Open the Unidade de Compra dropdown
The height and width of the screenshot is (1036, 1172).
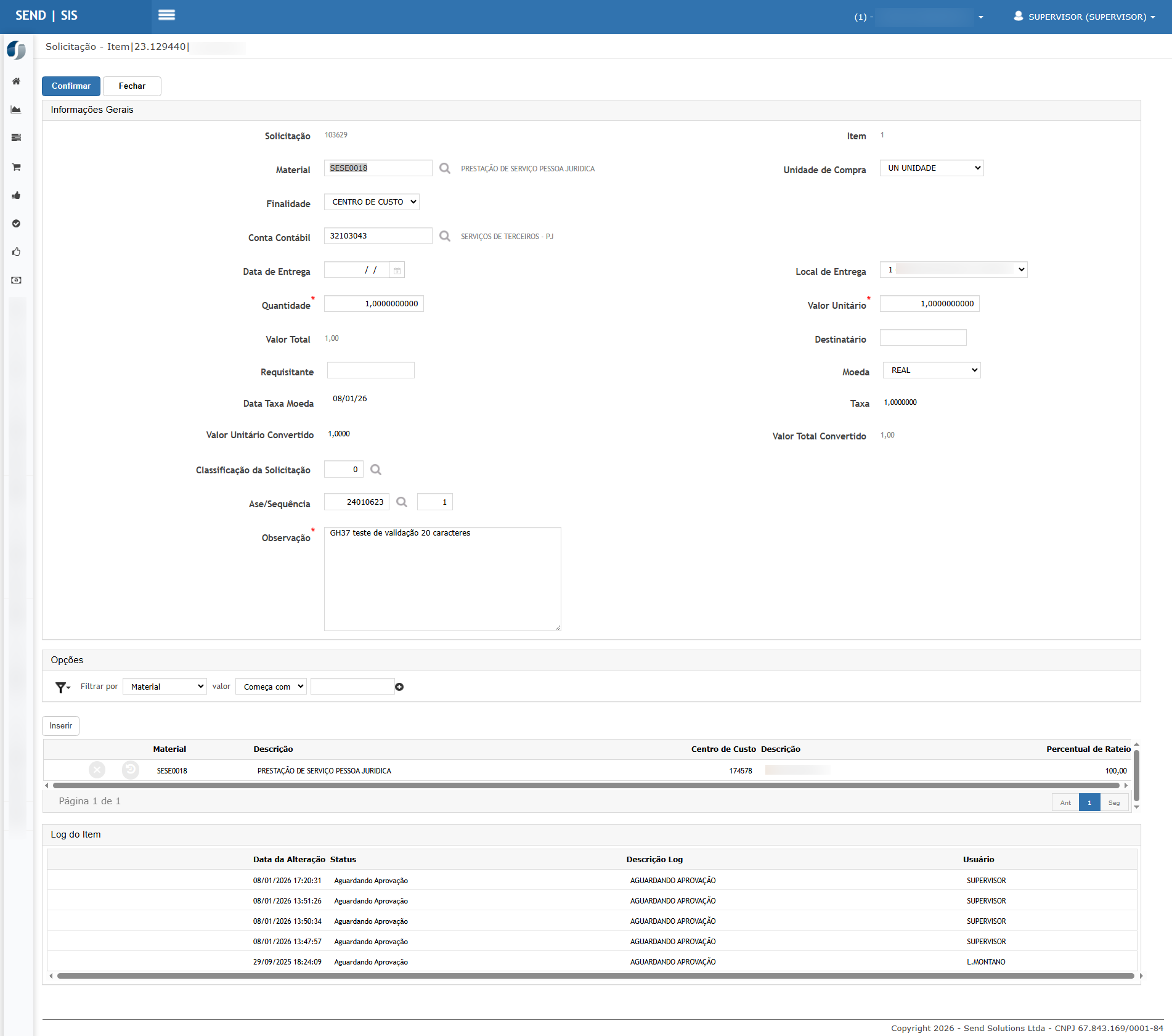tap(931, 168)
